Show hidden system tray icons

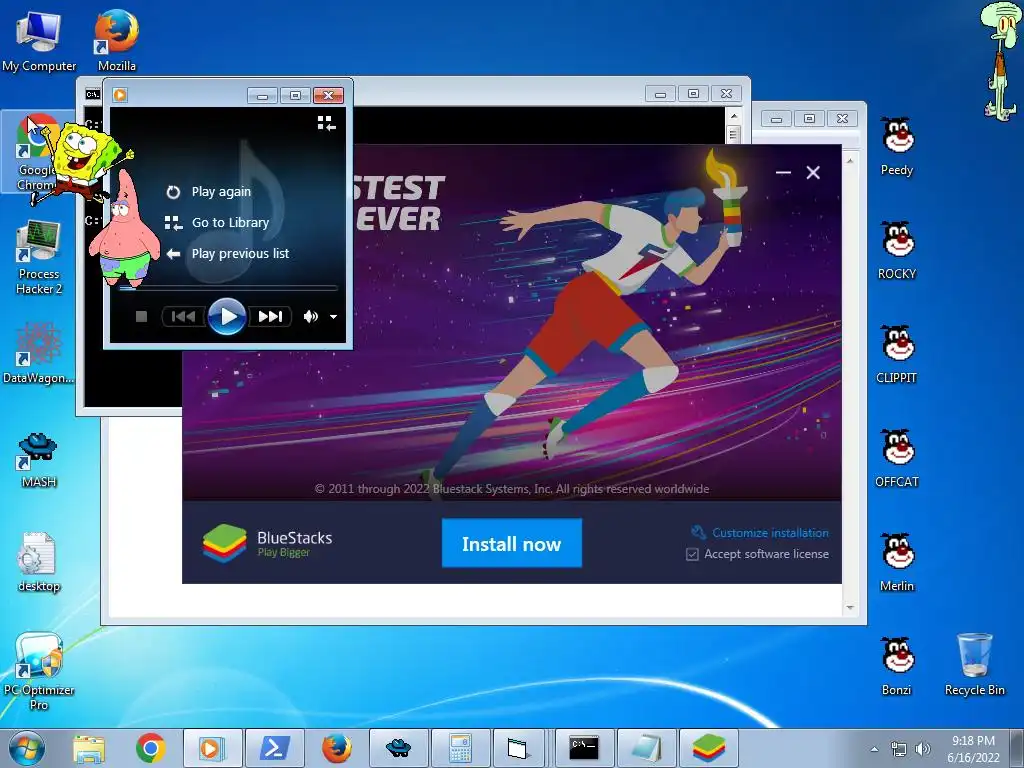coord(874,749)
